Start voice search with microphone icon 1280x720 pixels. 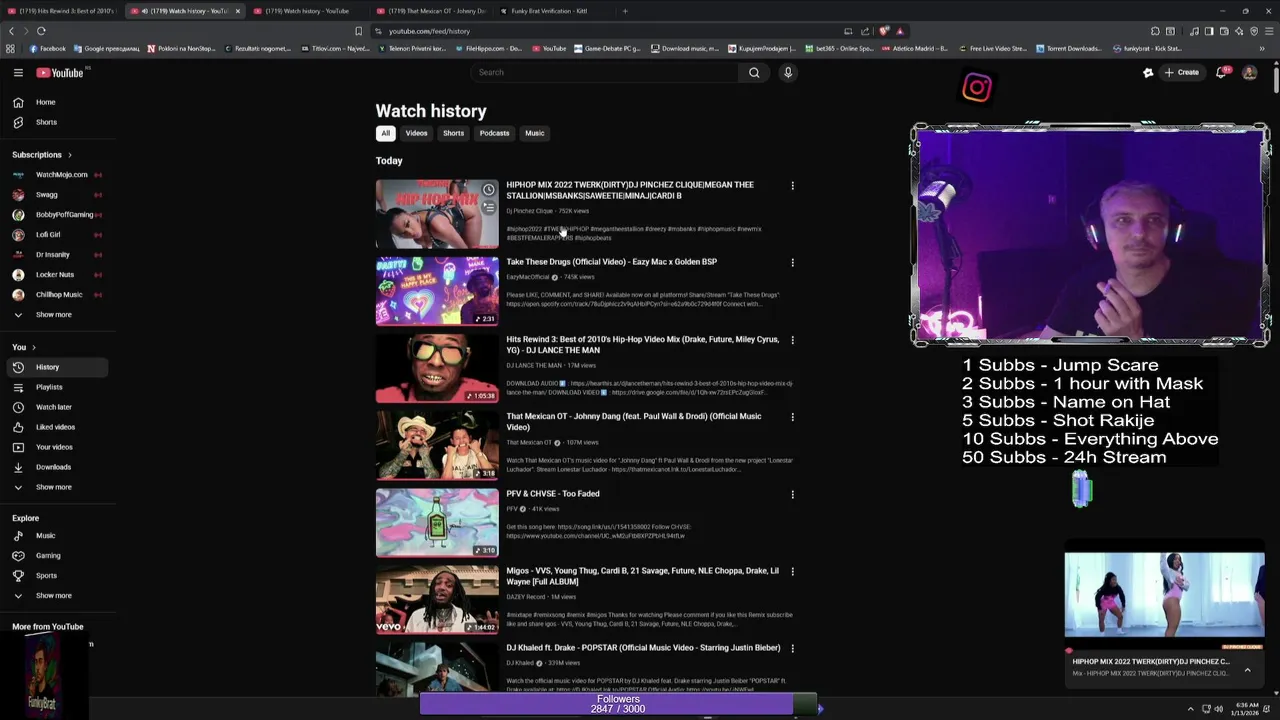click(788, 72)
